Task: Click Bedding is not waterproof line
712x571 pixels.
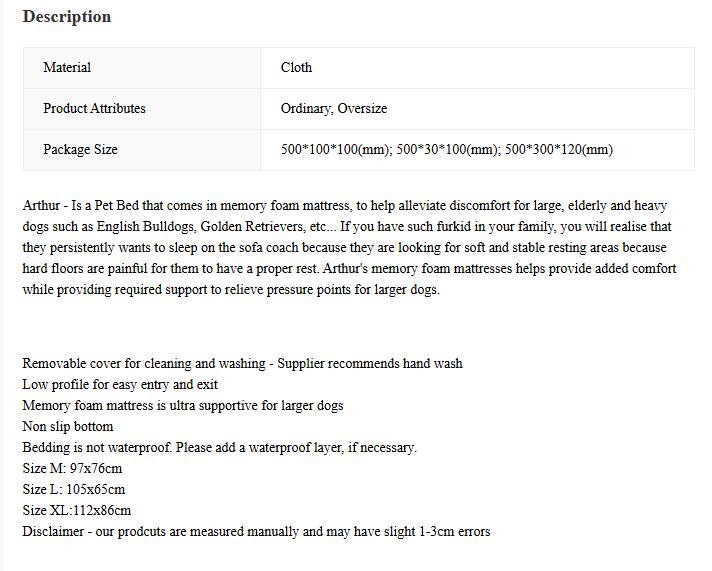Action: pyautogui.click(x=219, y=447)
